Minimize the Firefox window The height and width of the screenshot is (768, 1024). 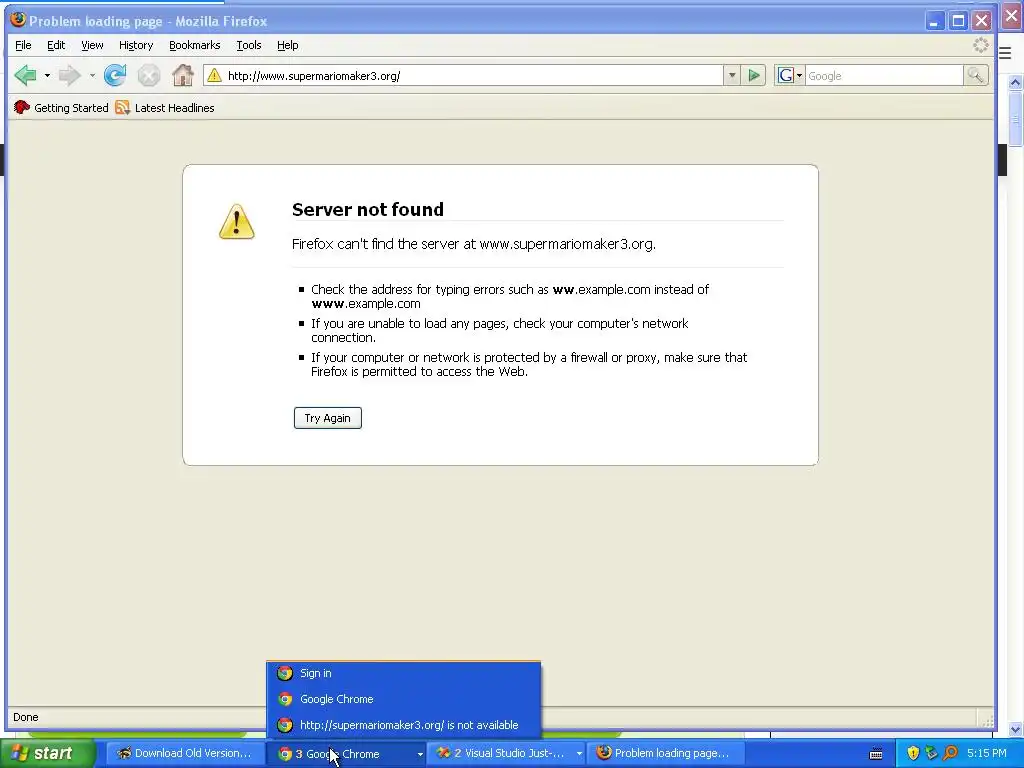pos(935,22)
